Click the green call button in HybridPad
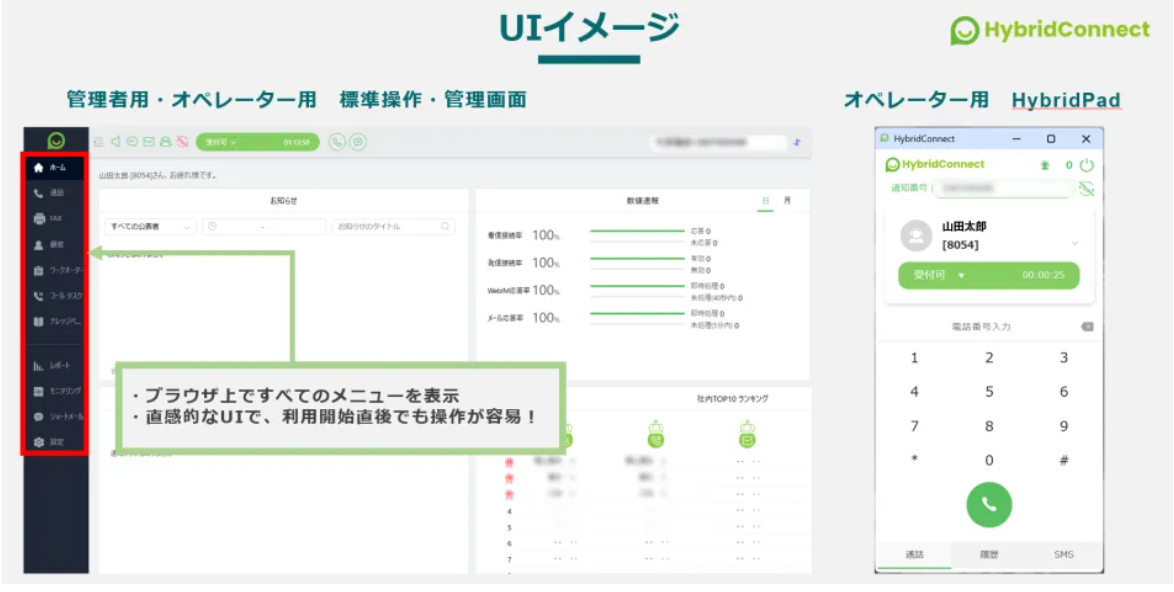 click(989, 505)
